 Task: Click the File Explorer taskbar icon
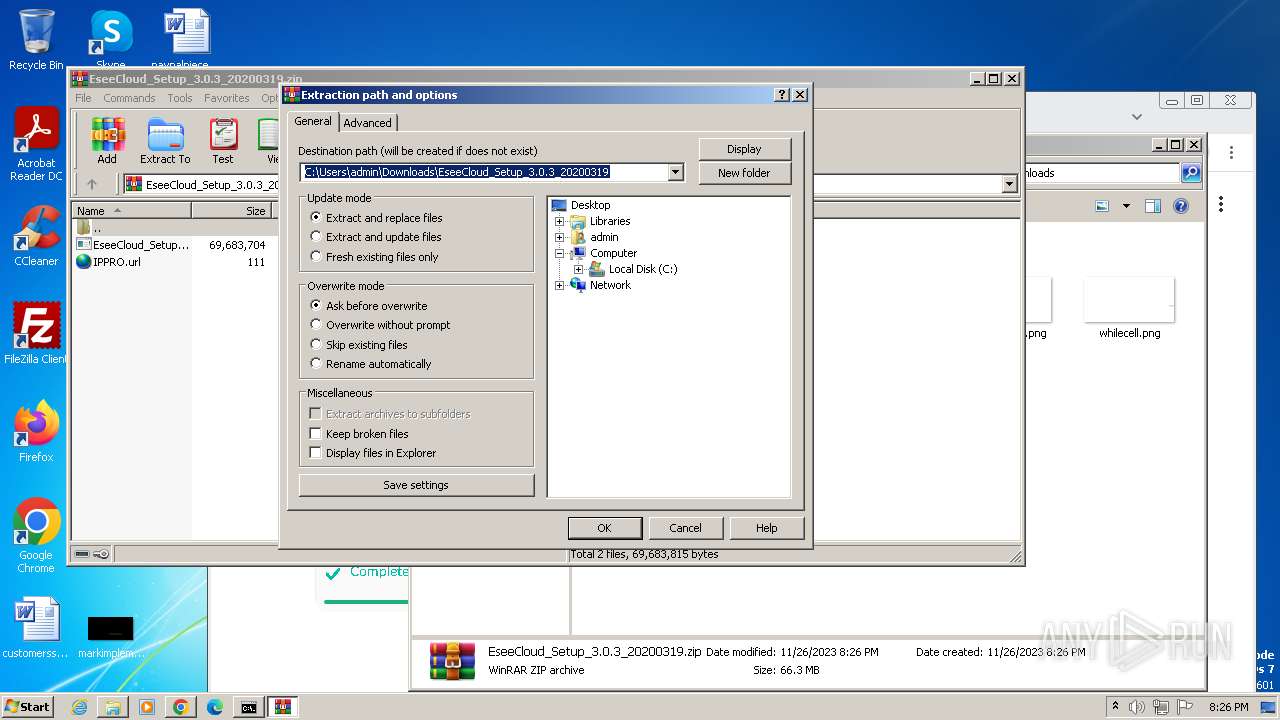(x=113, y=707)
